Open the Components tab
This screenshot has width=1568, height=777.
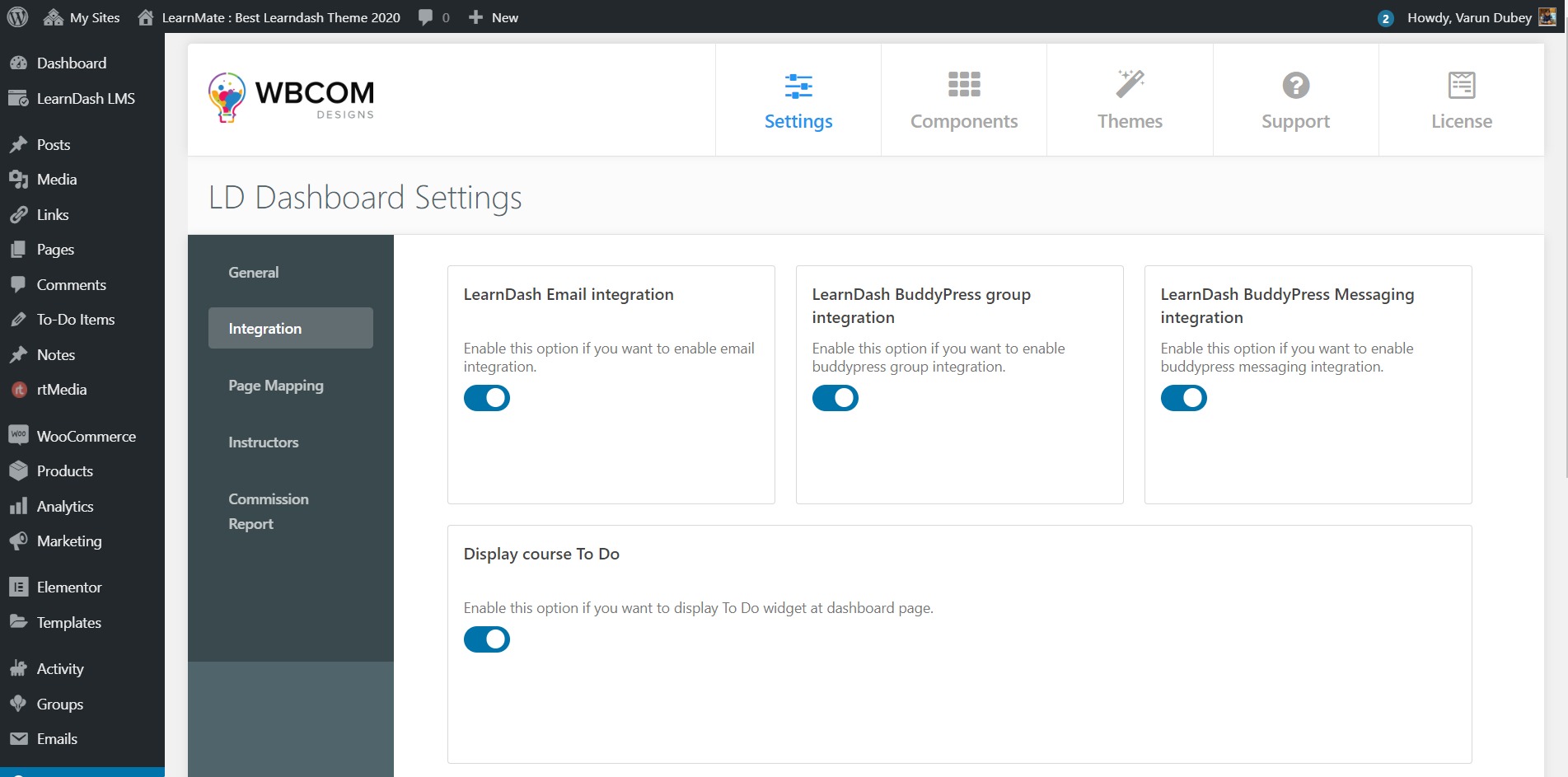[964, 101]
